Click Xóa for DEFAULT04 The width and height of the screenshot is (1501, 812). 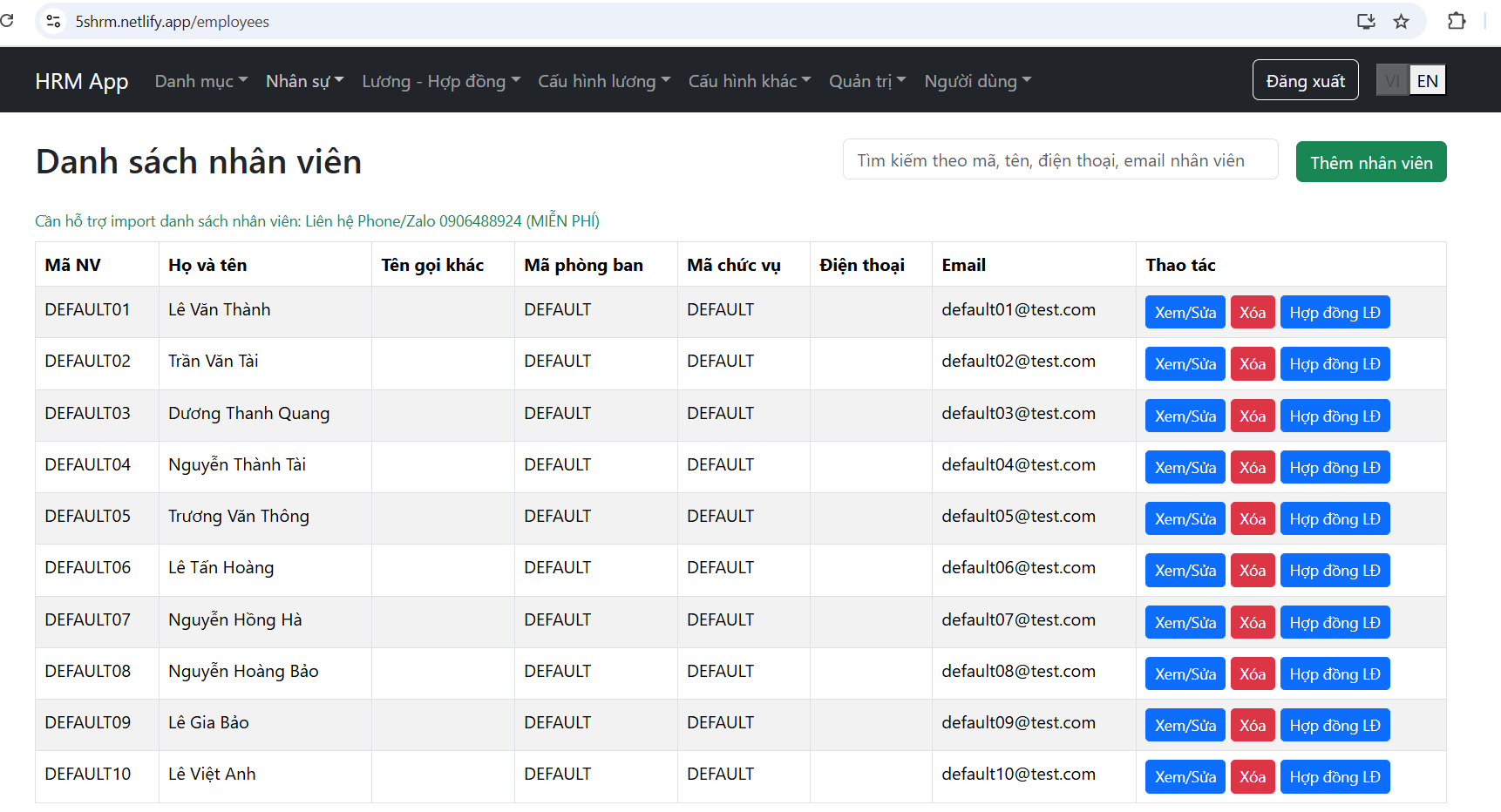pyautogui.click(x=1253, y=467)
